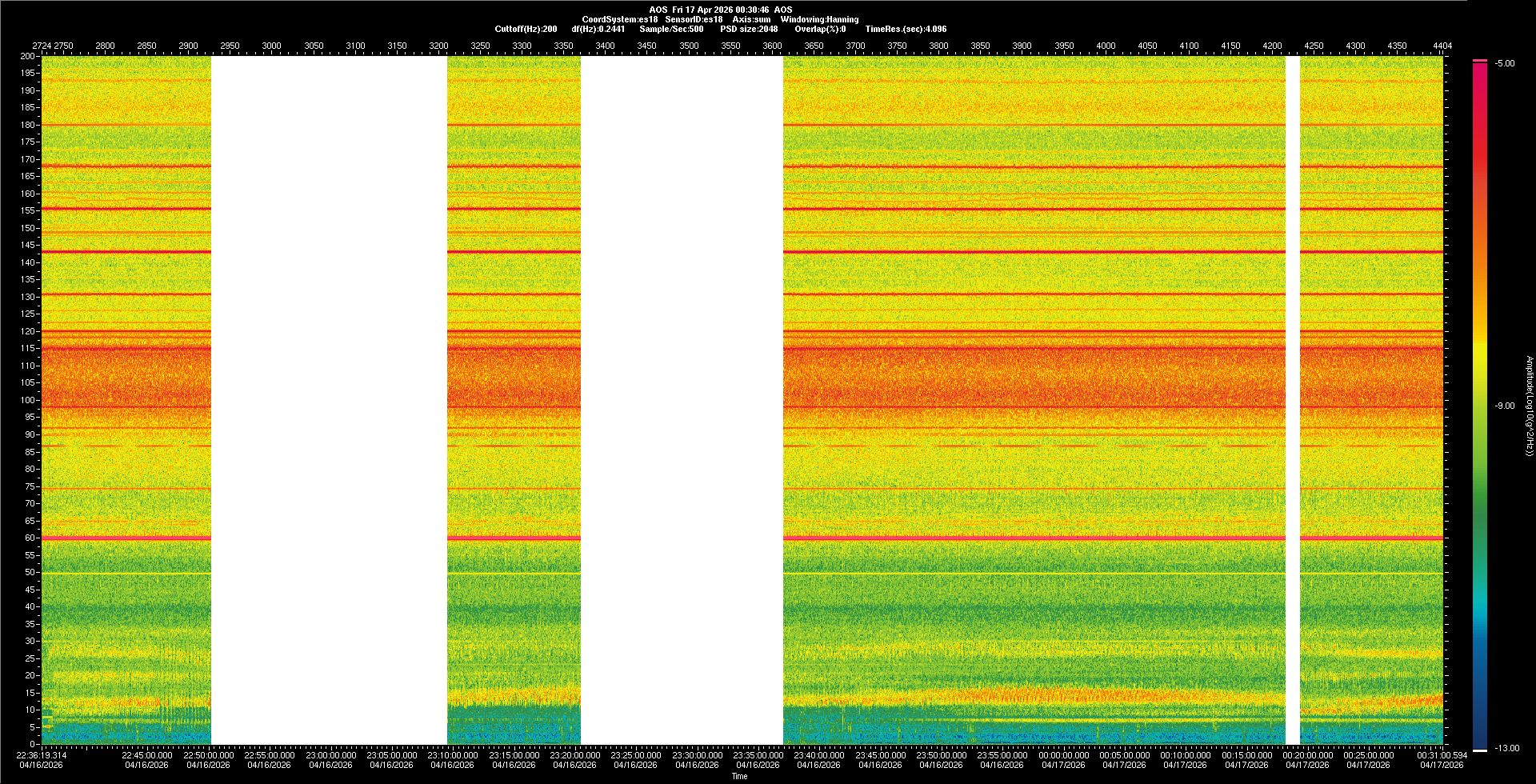The height and width of the screenshot is (784, 1536).
Task: Click the 22:45:00.000 time tick label
Action: pos(146,755)
